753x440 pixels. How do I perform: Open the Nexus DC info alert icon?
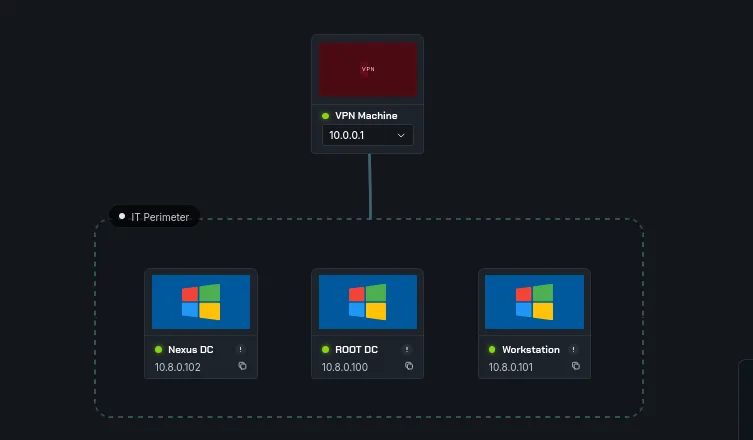pos(241,349)
